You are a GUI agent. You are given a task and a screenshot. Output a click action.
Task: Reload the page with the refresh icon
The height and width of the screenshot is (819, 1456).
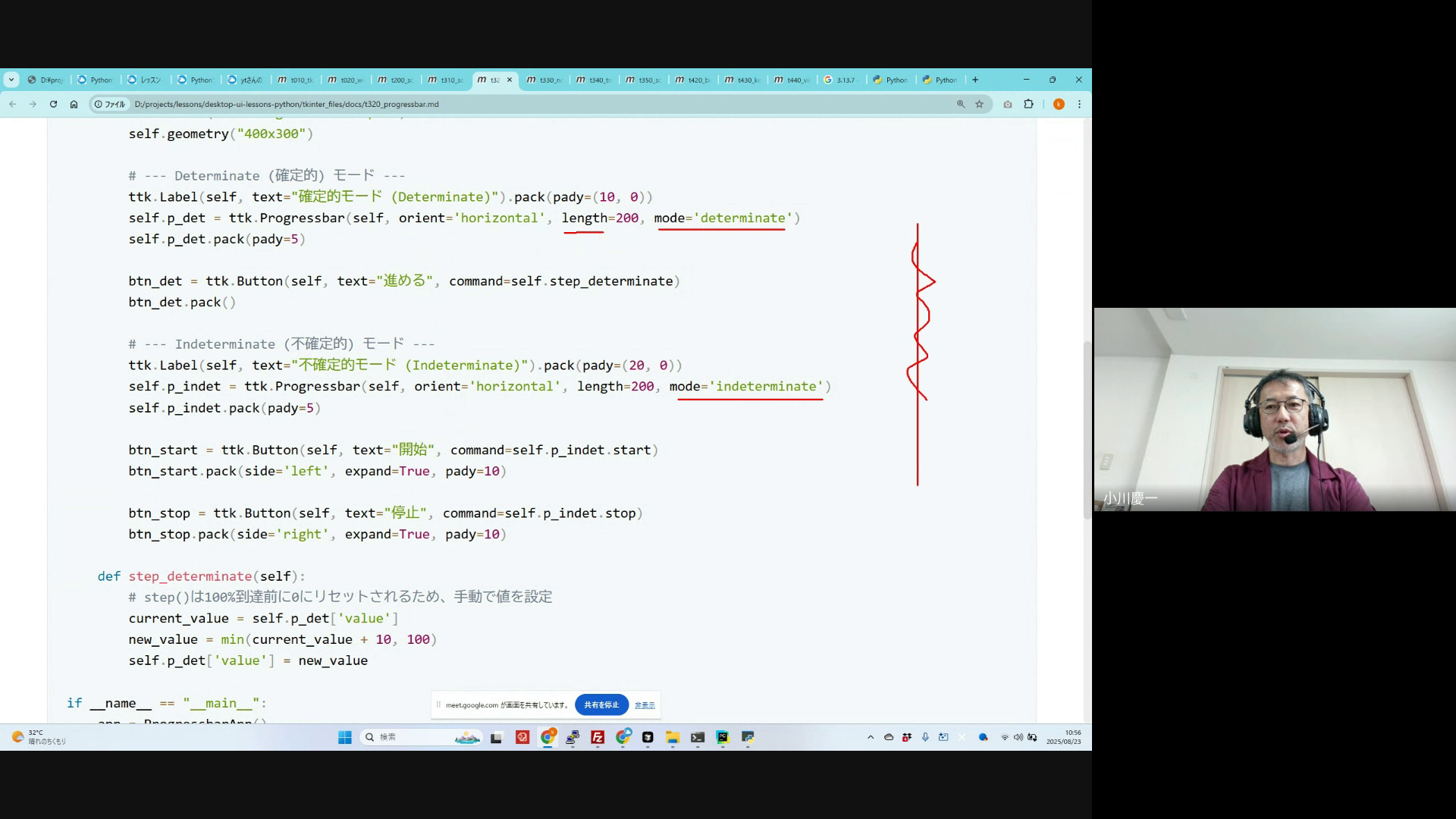[53, 104]
